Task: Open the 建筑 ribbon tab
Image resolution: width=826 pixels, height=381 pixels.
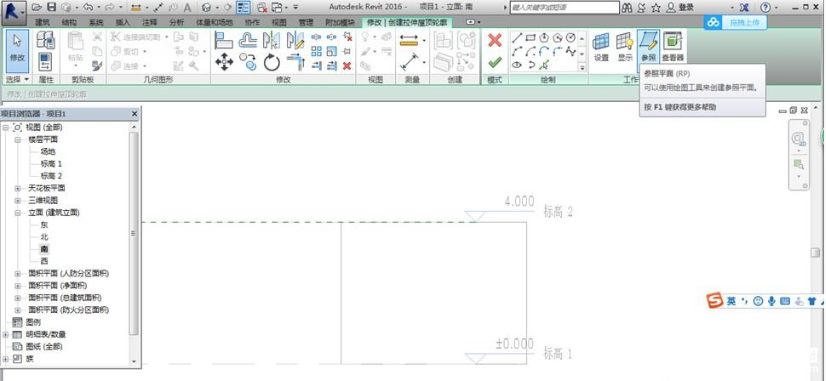Action: click(43, 22)
